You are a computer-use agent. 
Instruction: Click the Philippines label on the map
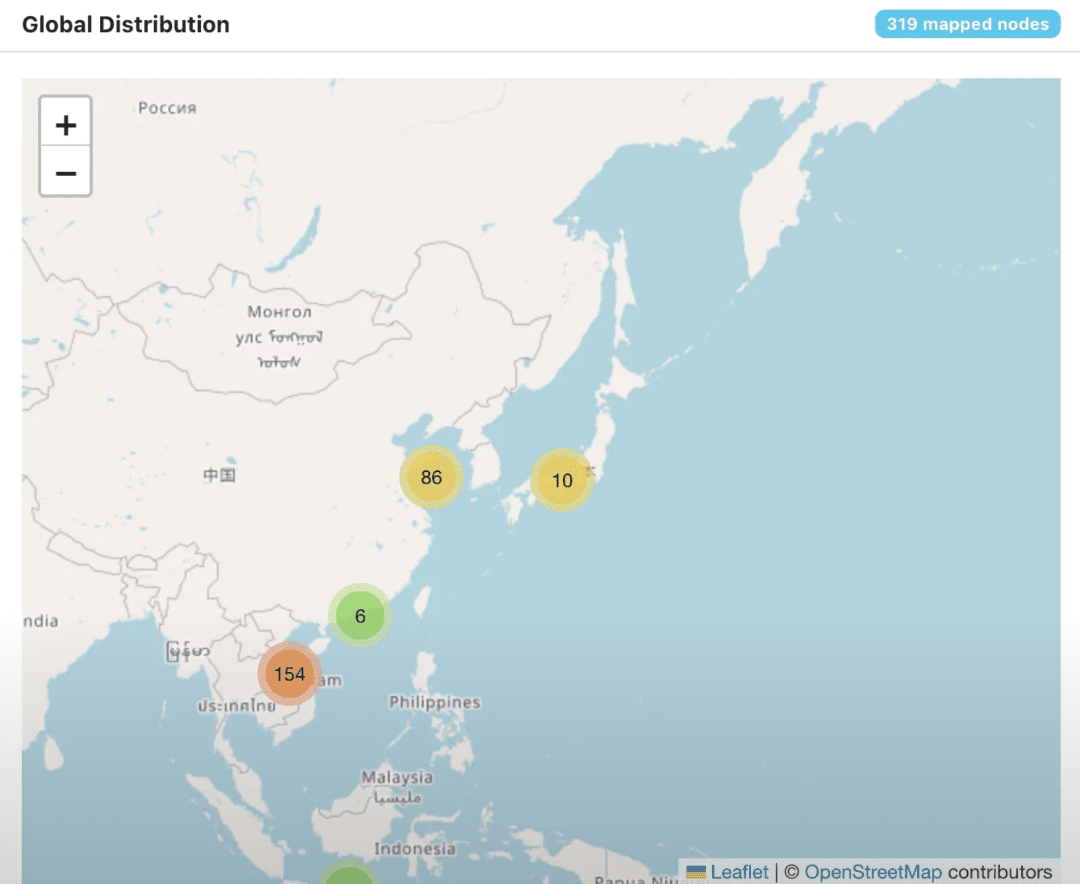tap(435, 702)
